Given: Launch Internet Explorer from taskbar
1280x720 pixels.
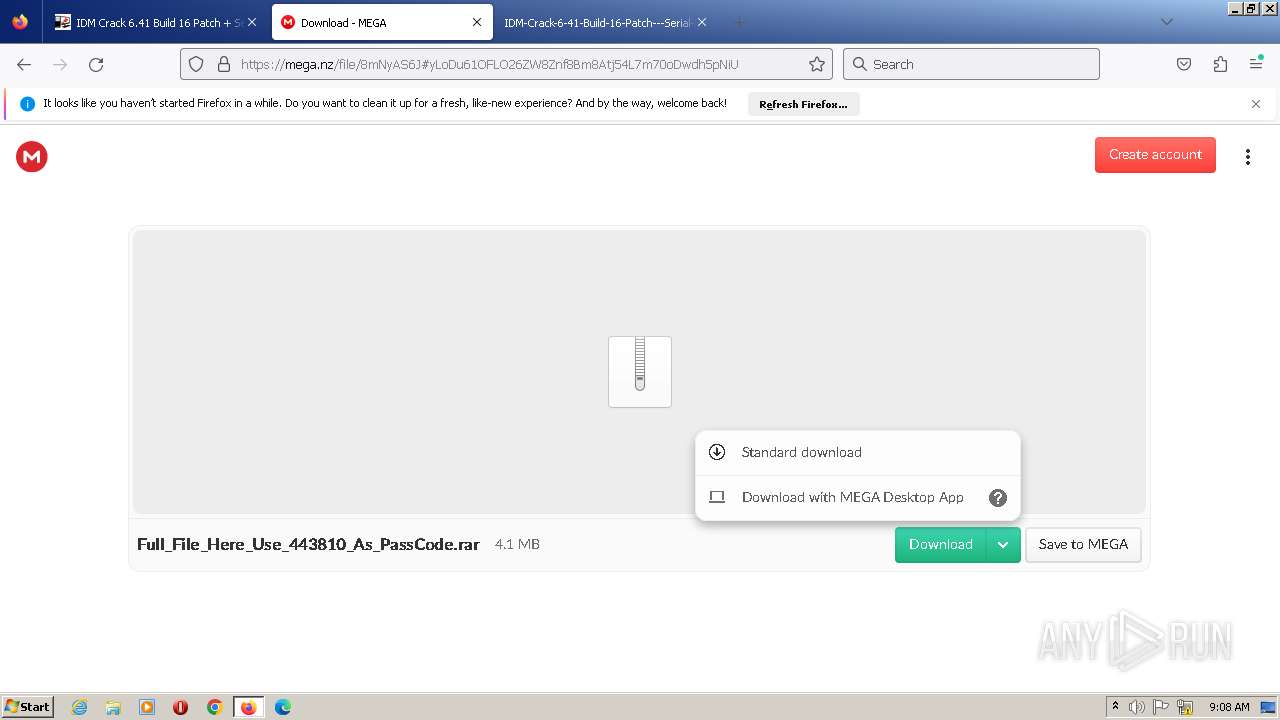Looking at the screenshot, I should [x=80, y=707].
